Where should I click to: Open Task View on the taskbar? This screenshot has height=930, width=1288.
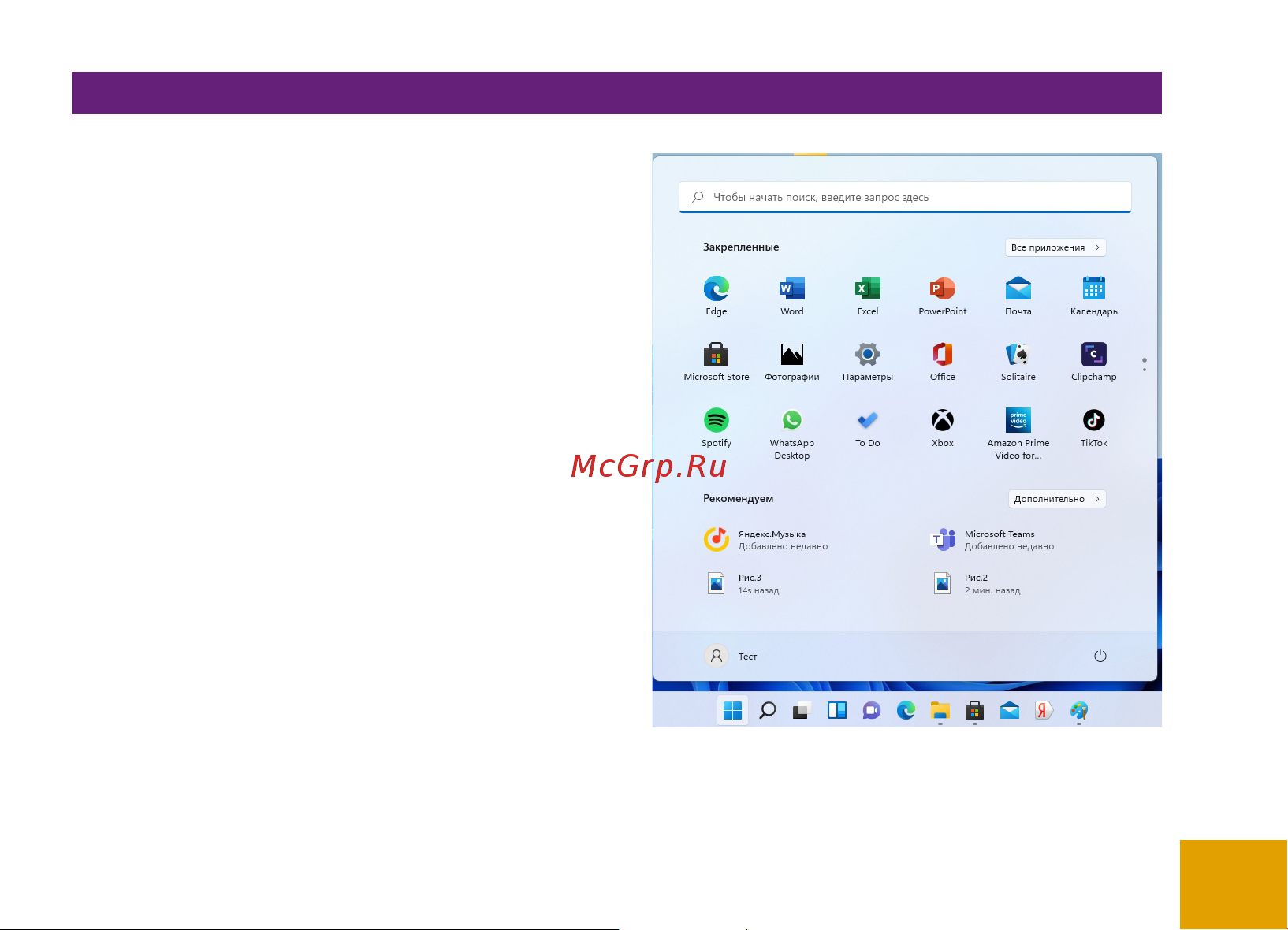coord(802,710)
